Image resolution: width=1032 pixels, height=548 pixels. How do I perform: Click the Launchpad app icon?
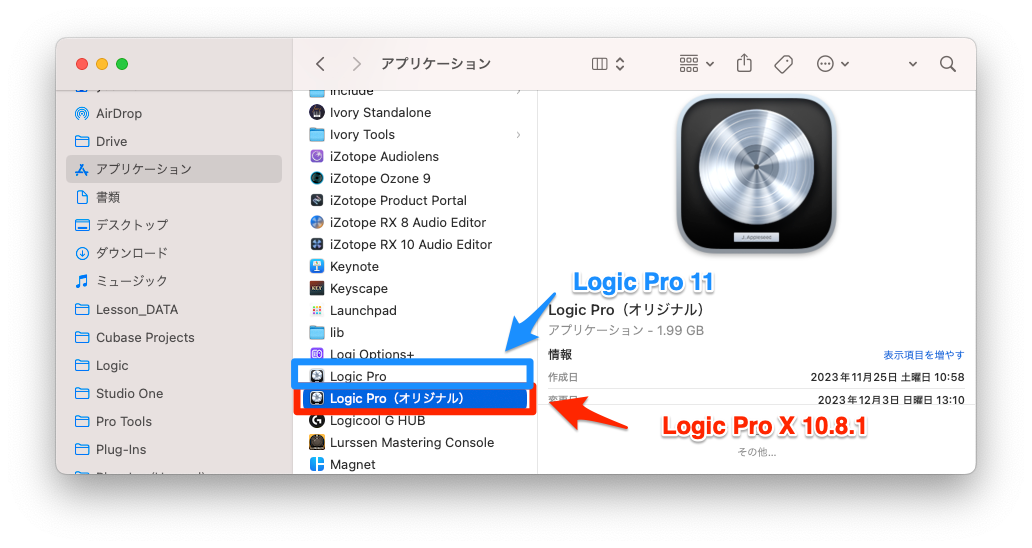pyautogui.click(x=317, y=311)
